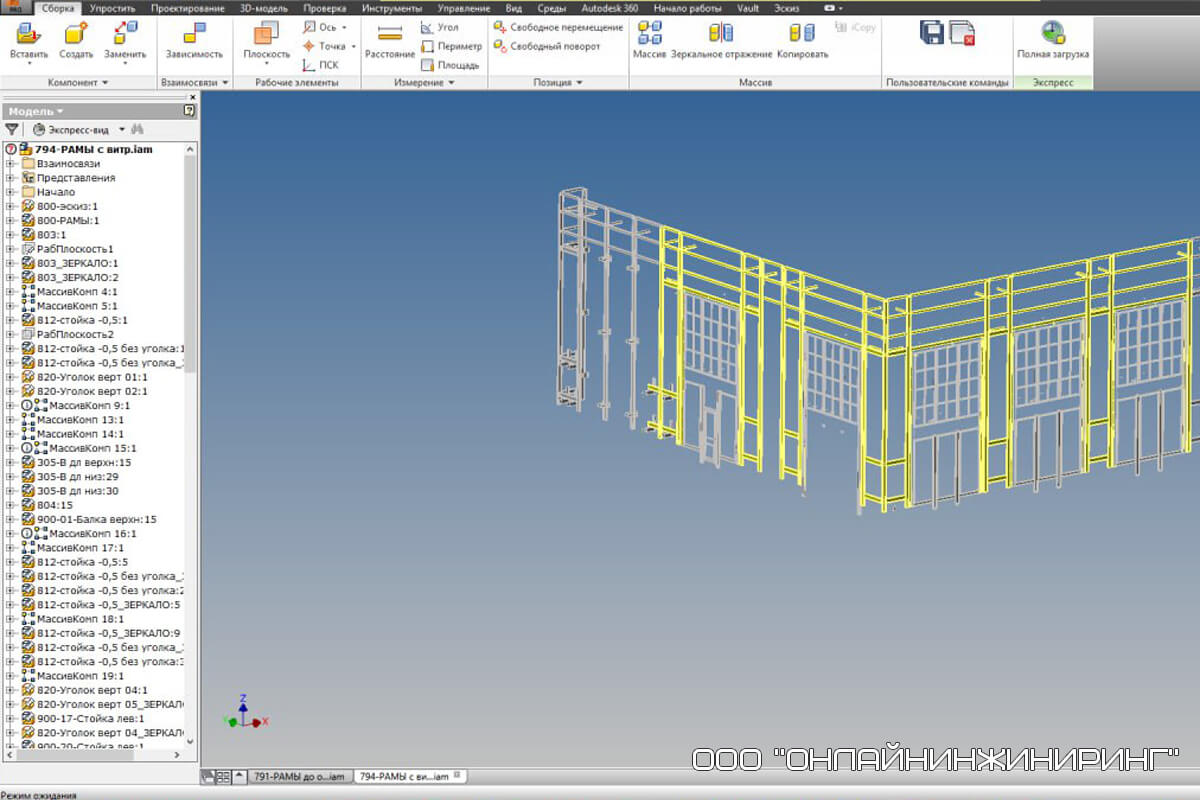
Task: Click the browser filter funnel icon
Action: coord(12,129)
